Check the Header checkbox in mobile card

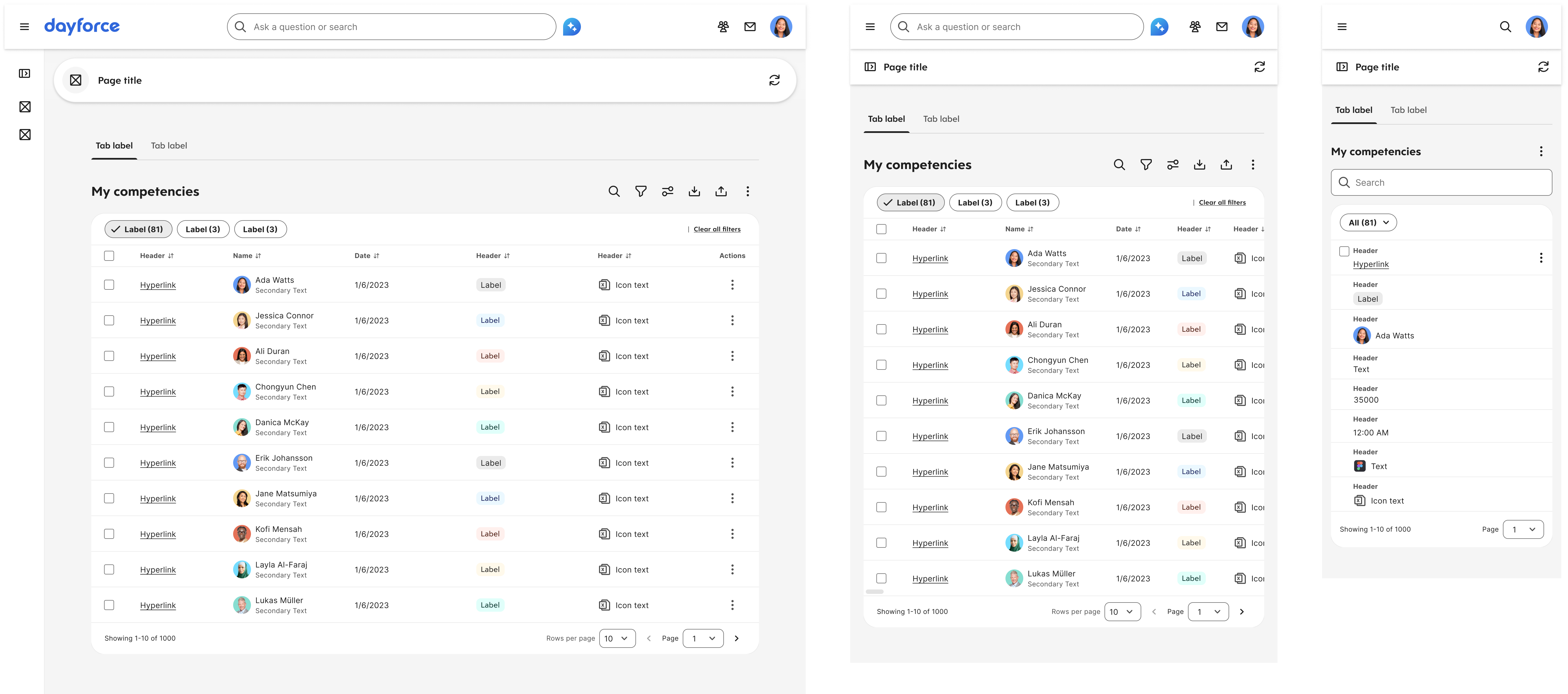point(1344,251)
